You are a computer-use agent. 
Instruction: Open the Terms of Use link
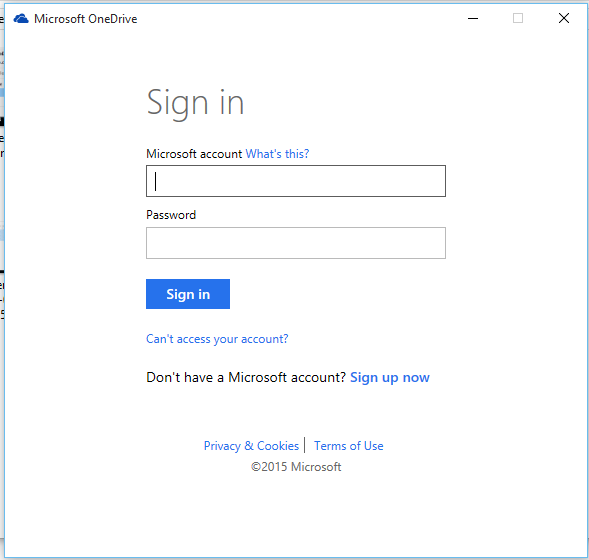349,446
